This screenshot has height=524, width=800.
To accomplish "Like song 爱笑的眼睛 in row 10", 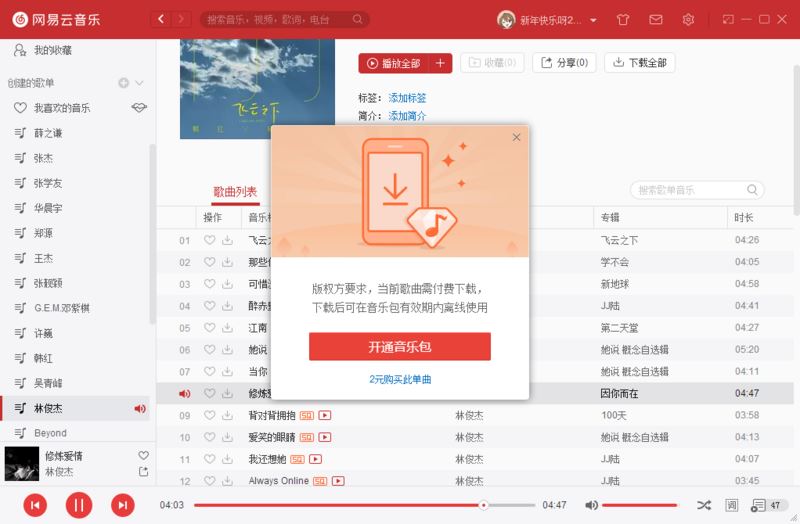I will click(x=210, y=437).
